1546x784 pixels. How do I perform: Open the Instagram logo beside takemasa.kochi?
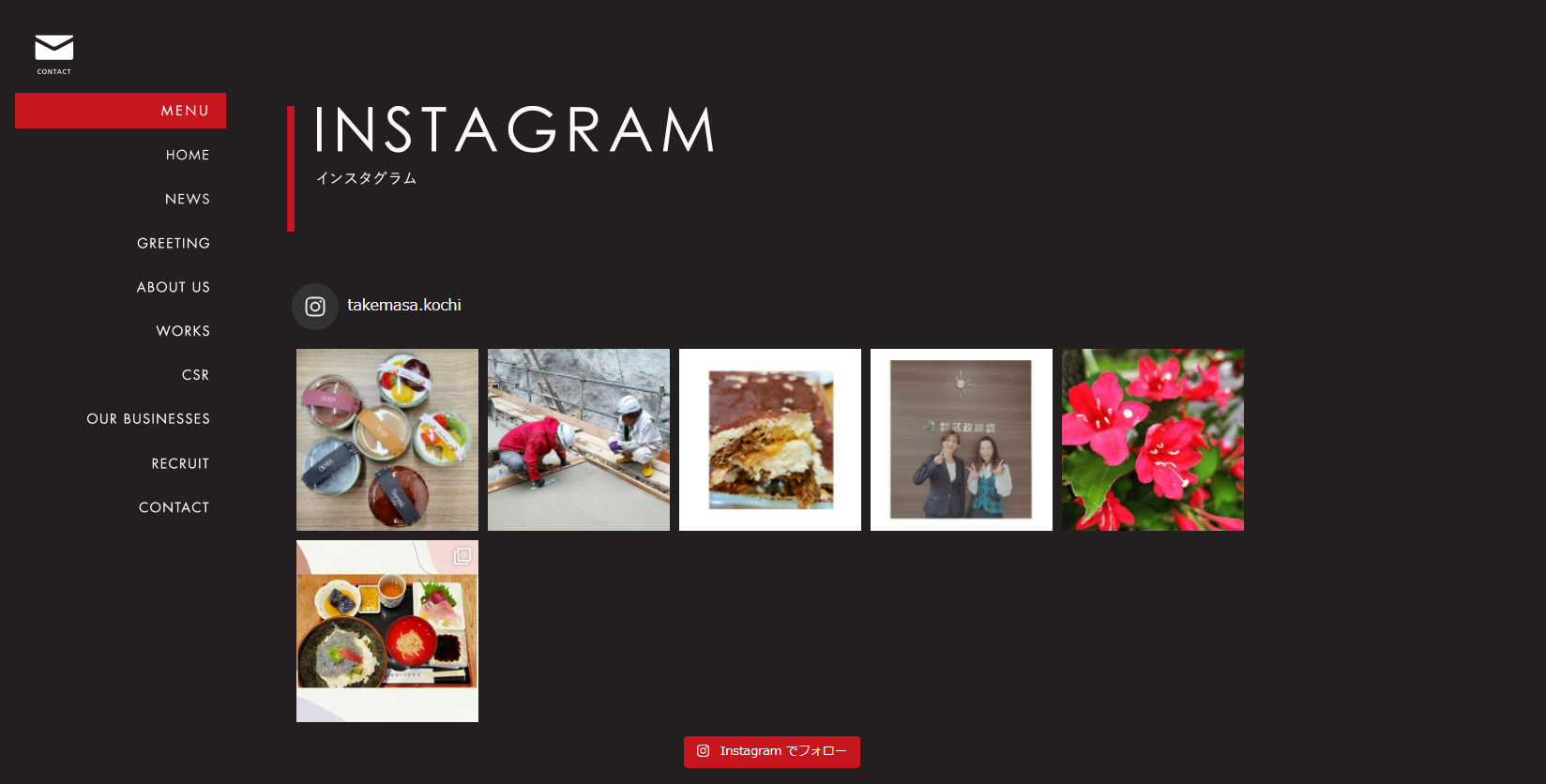tap(315, 307)
